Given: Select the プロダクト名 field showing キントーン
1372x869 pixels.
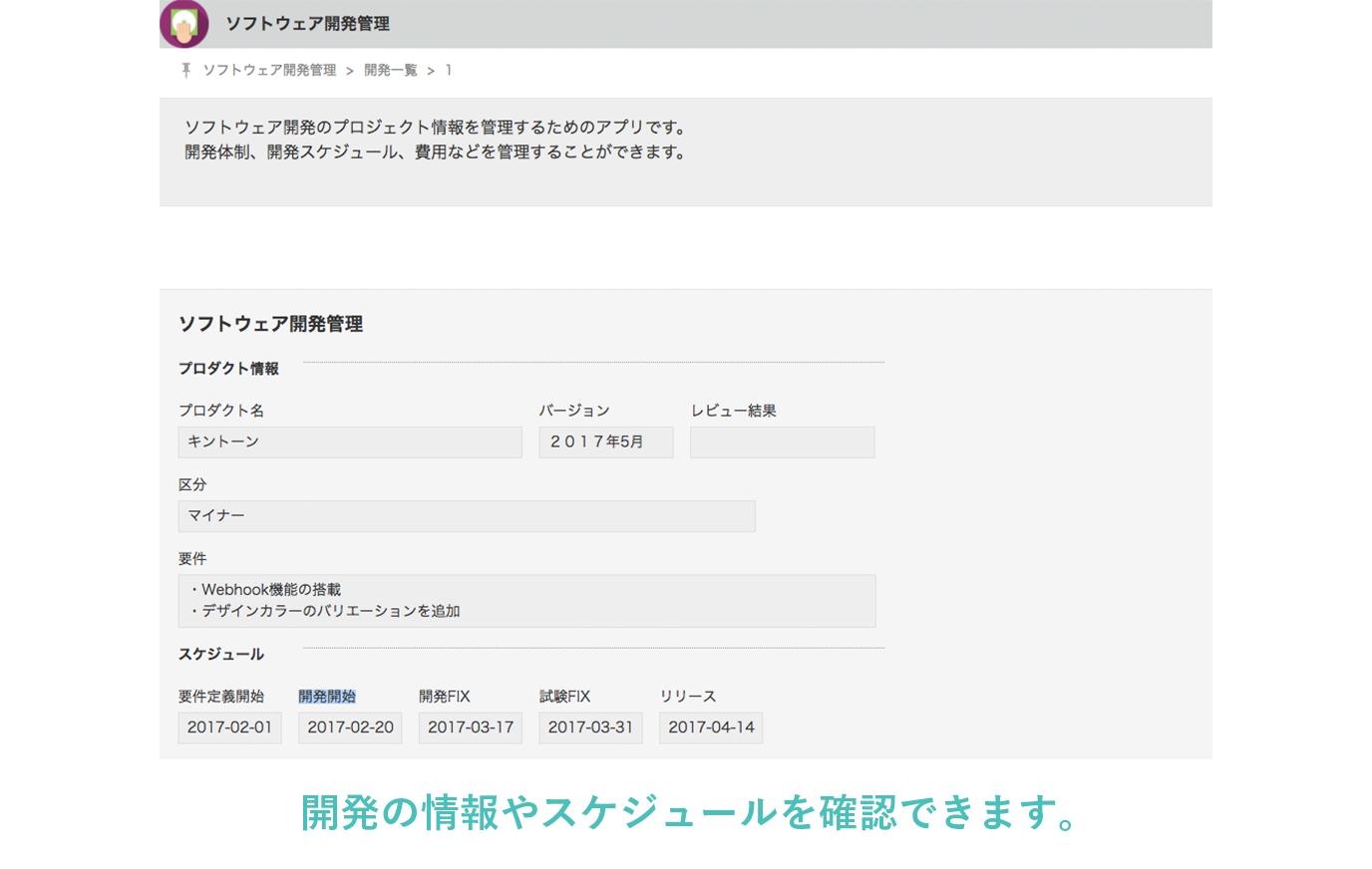Looking at the screenshot, I should coord(350,442).
